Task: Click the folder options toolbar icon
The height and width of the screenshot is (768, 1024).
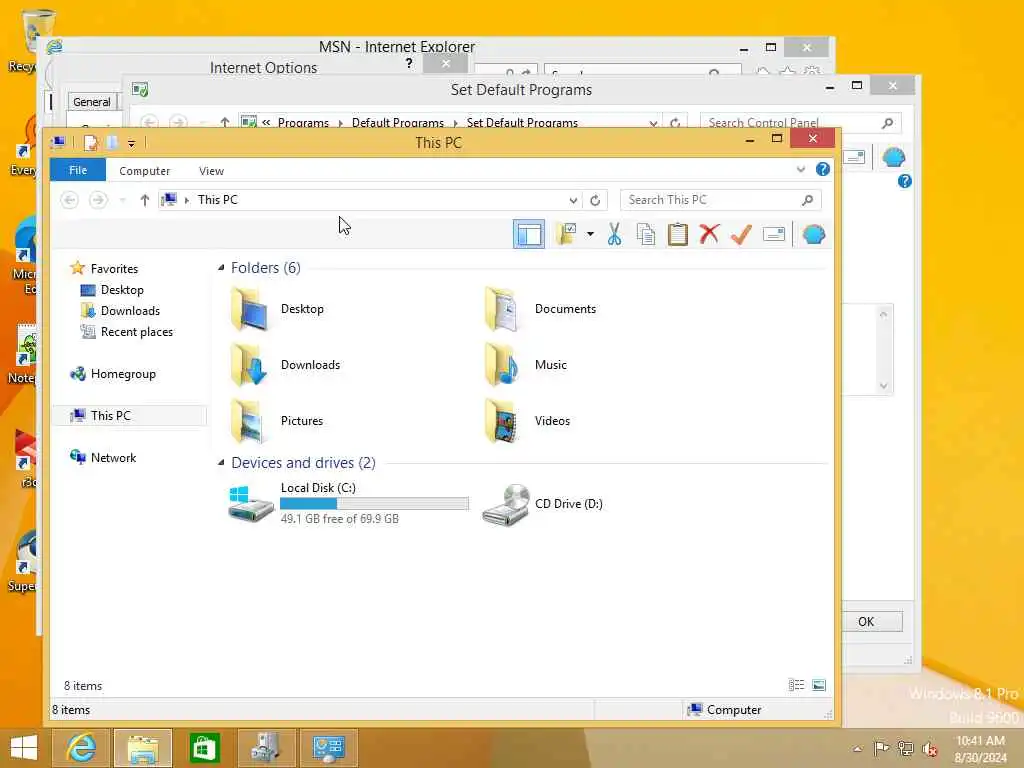Action: coord(566,234)
